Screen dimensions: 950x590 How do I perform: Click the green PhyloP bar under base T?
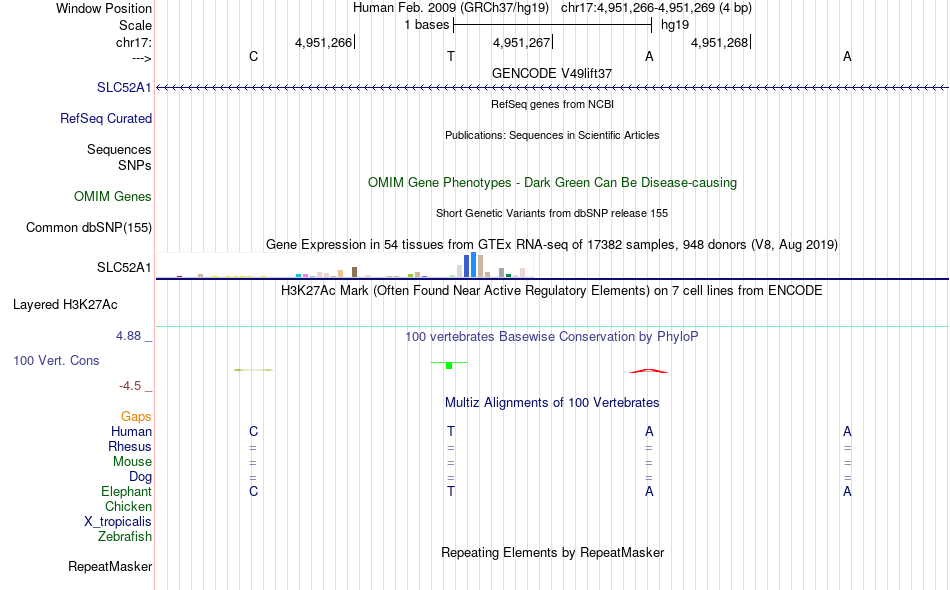[x=449, y=365]
